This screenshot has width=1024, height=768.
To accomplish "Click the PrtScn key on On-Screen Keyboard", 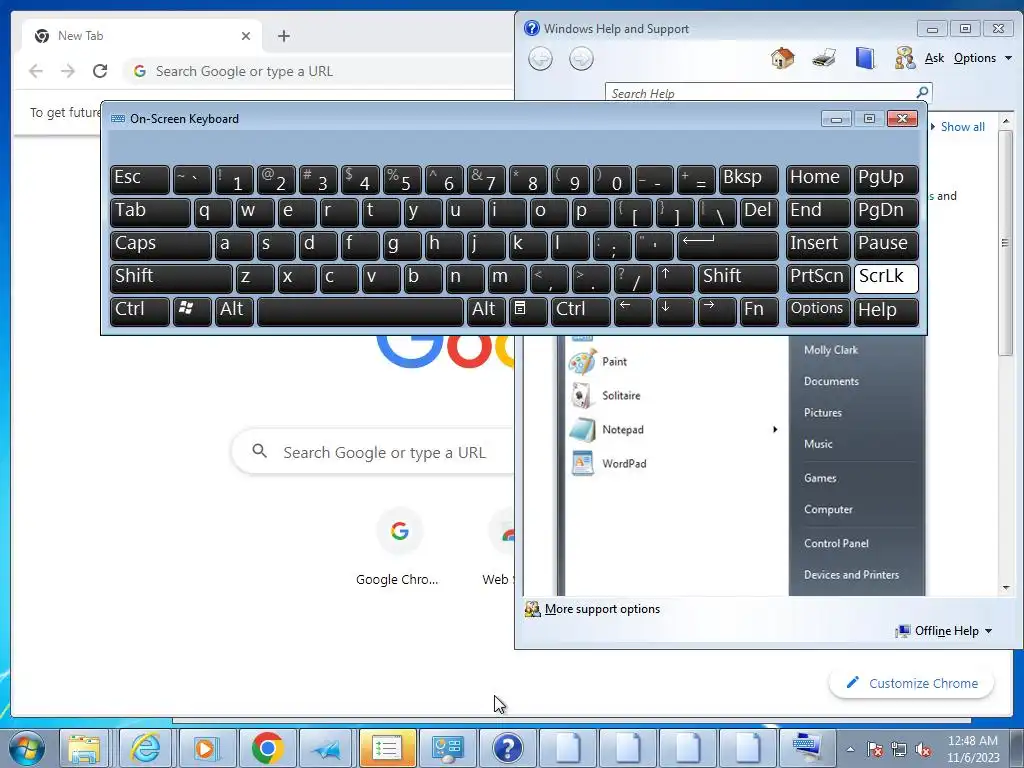I will [x=817, y=278].
